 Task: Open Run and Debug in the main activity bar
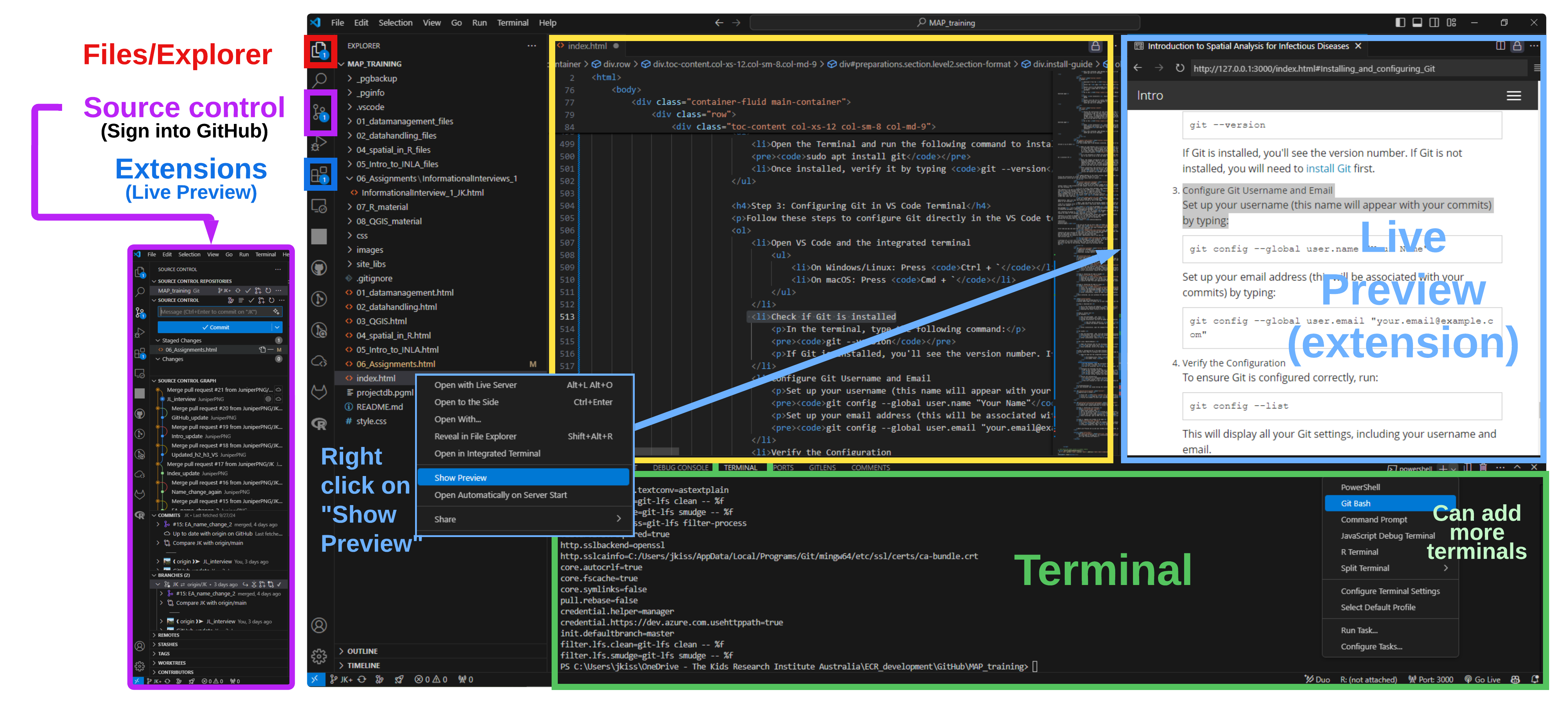point(320,144)
